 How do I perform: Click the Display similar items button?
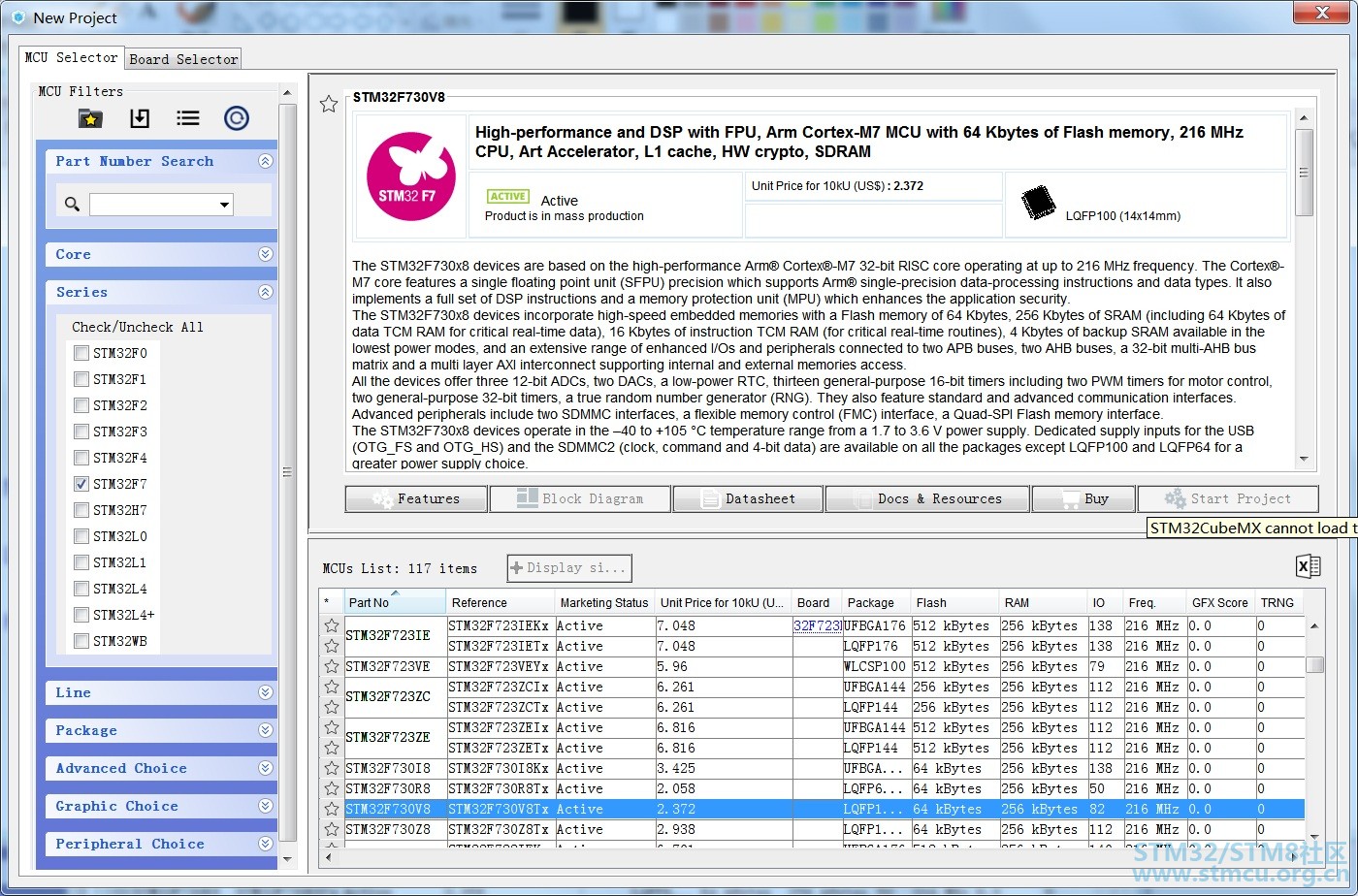coord(570,567)
